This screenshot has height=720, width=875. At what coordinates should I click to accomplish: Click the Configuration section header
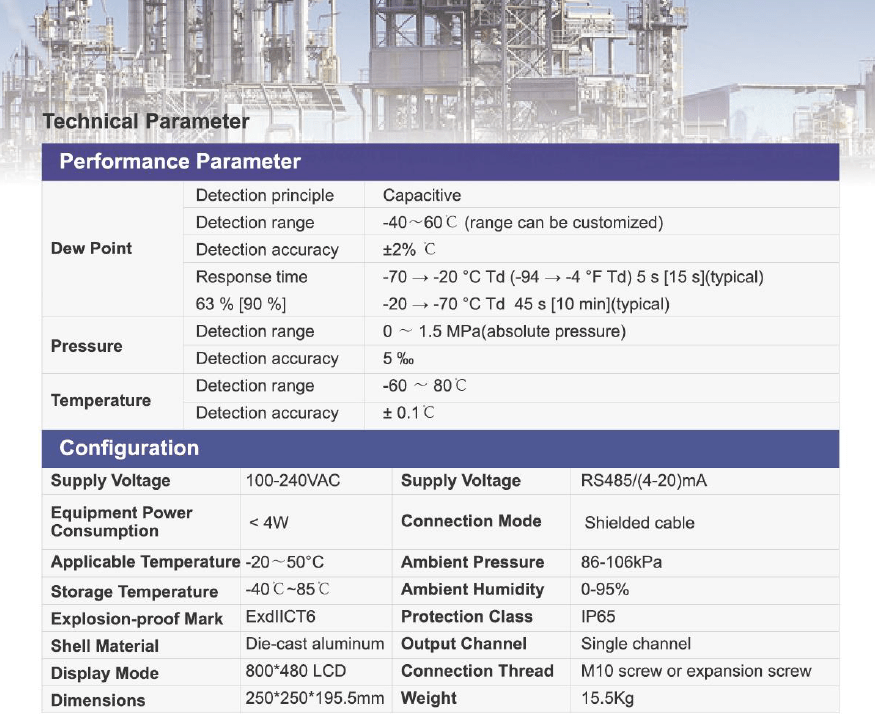(129, 448)
